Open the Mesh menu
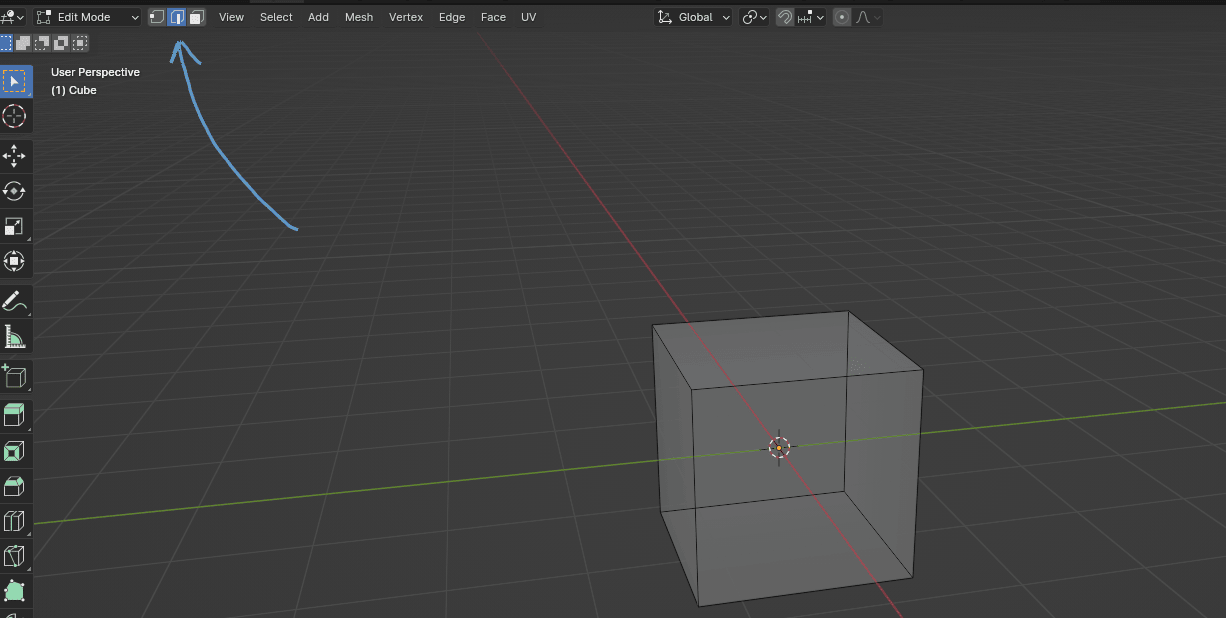 click(359, 17)
